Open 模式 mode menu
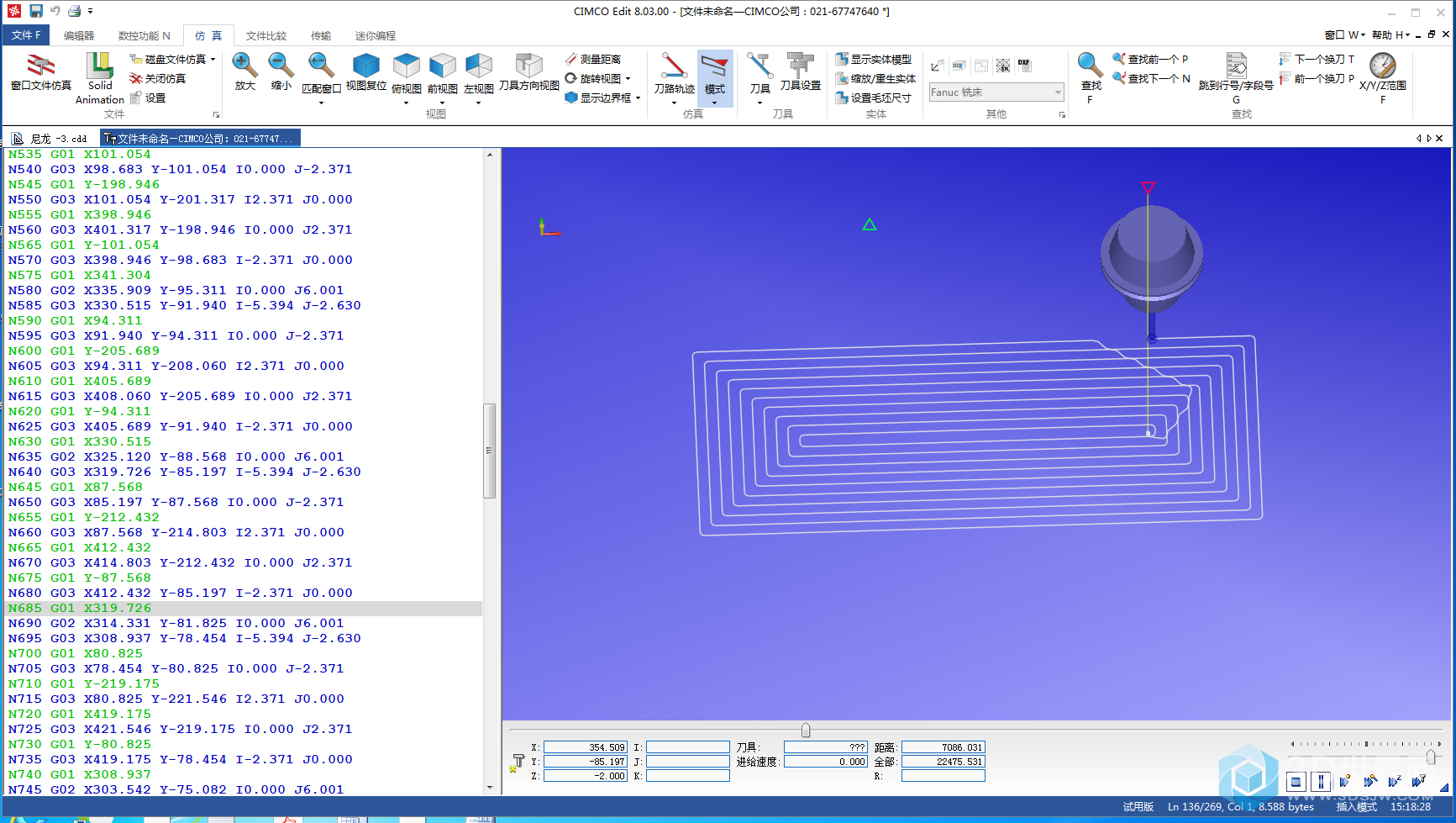Screen dimensions: 1456x823 coord(715,78)
